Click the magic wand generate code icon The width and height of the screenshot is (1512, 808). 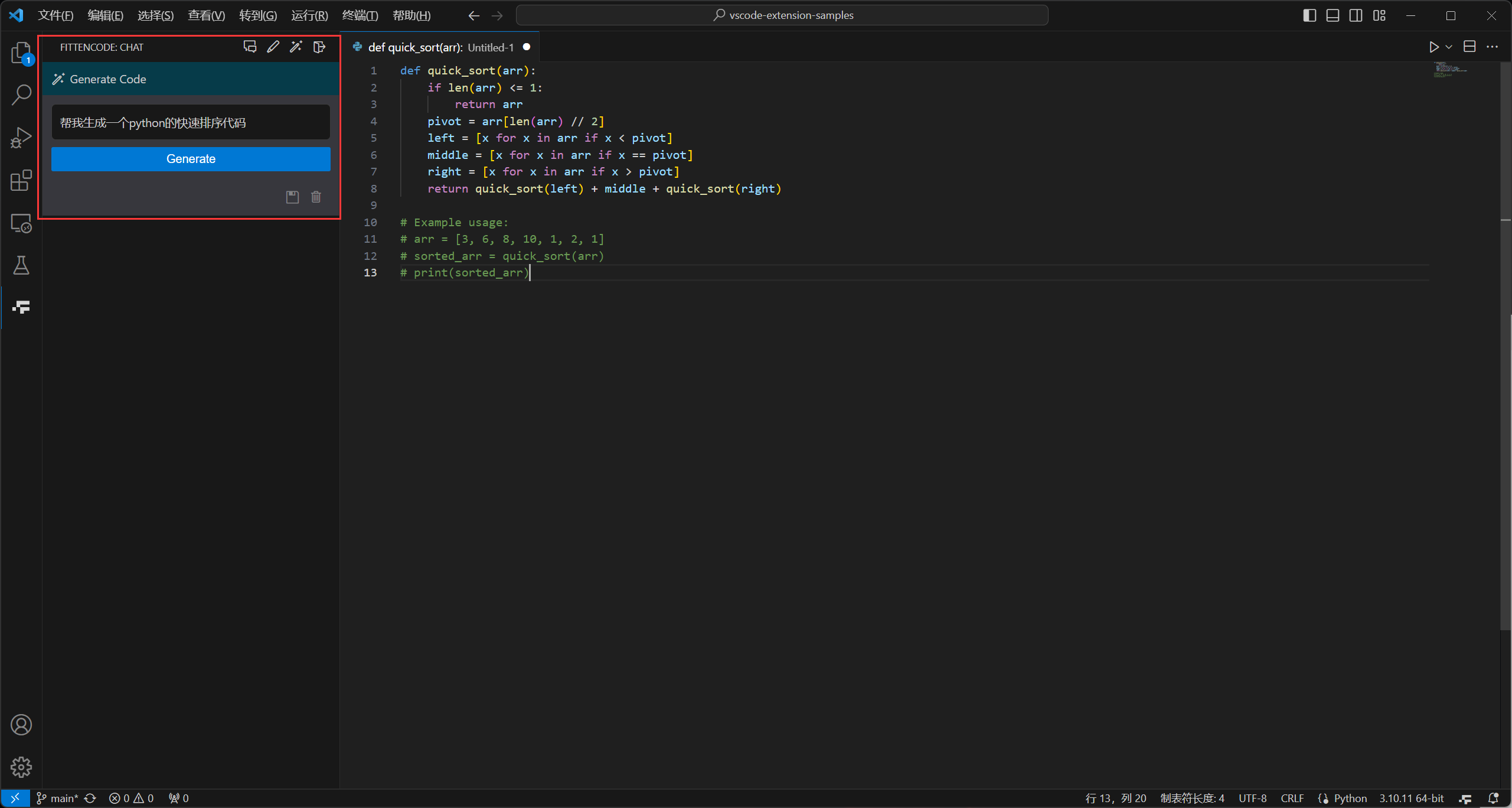296,47
